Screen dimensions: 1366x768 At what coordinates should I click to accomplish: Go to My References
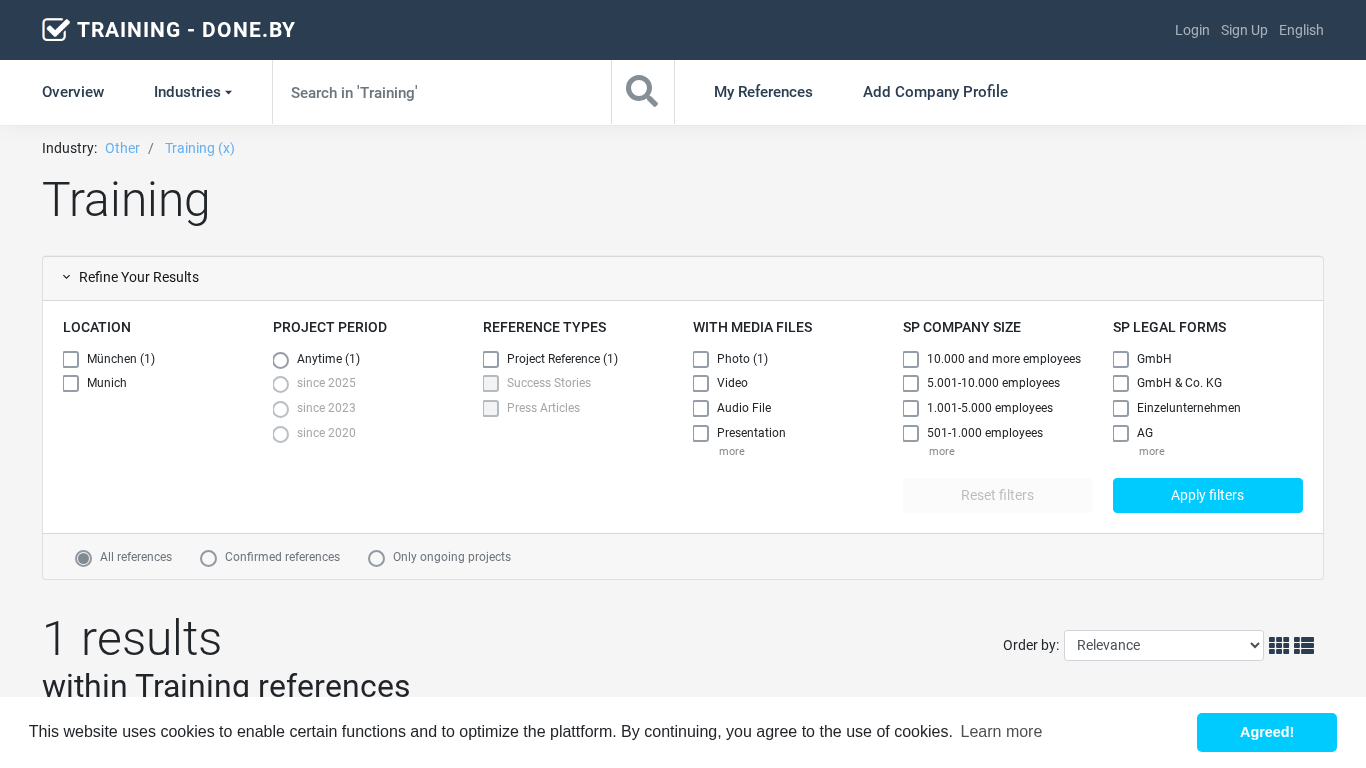tap(763, 92)
